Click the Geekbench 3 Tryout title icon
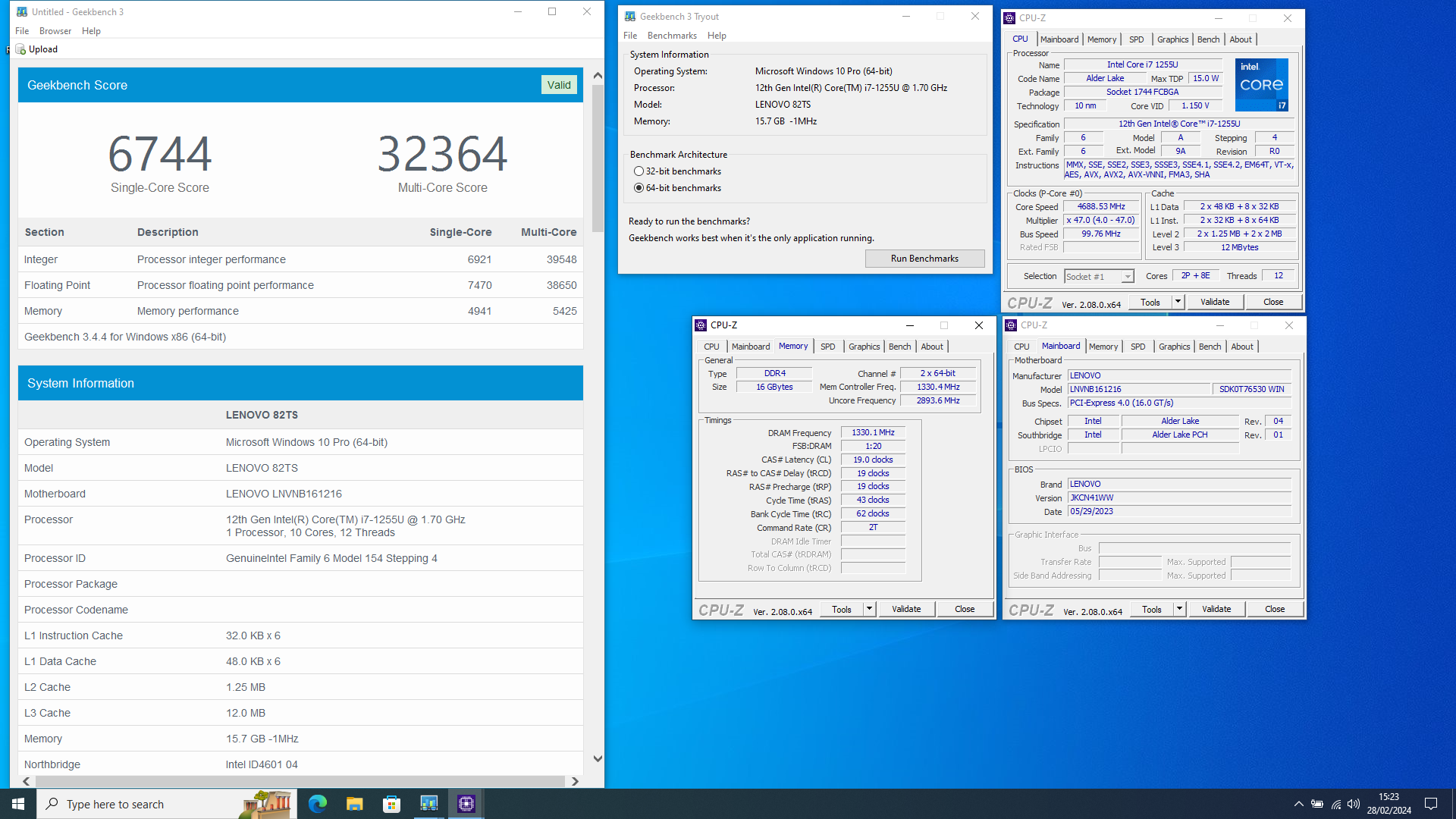The image size is (1456, 819). click(630, 16)
